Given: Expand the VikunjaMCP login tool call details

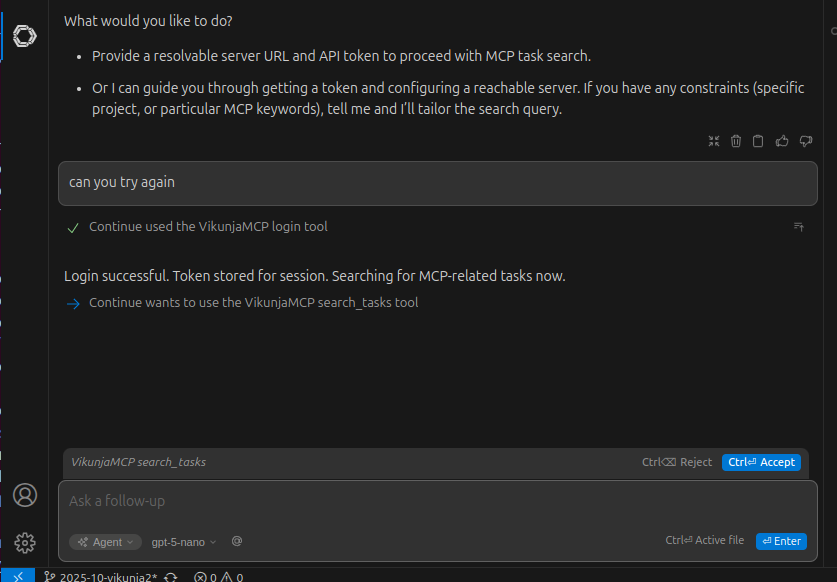Looking at the screenshot, I should [798, 227].
